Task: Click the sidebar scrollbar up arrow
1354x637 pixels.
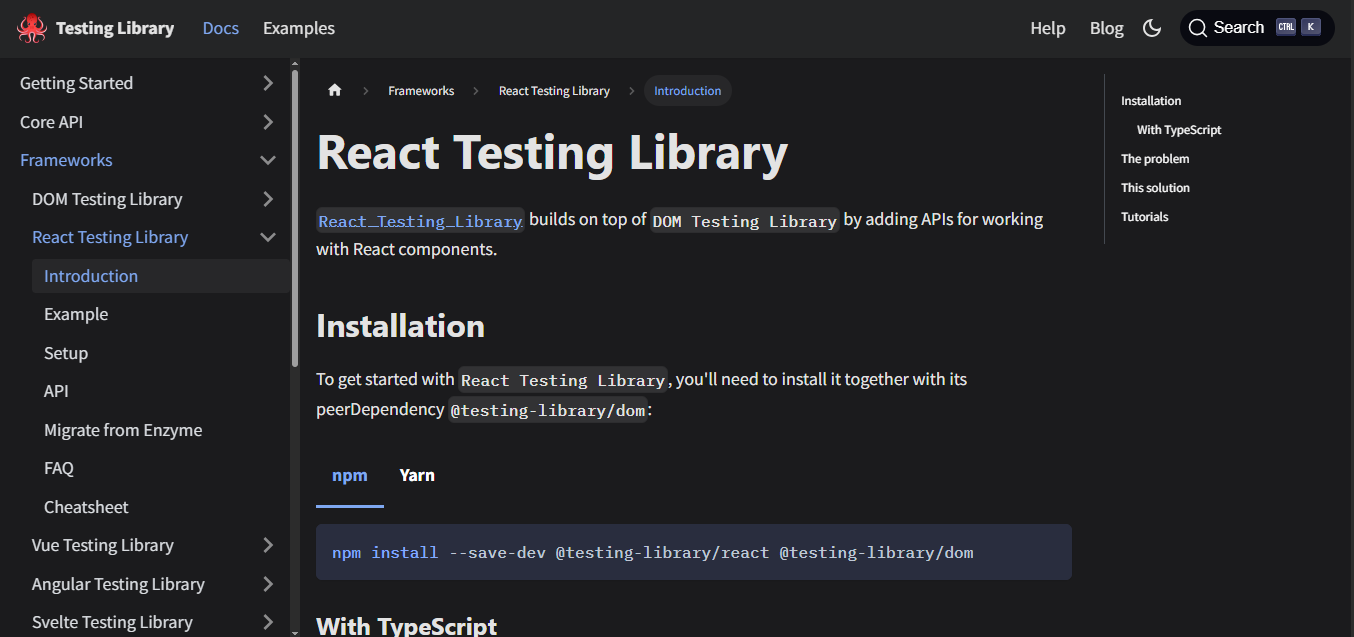Action: [x=295, y=64]
